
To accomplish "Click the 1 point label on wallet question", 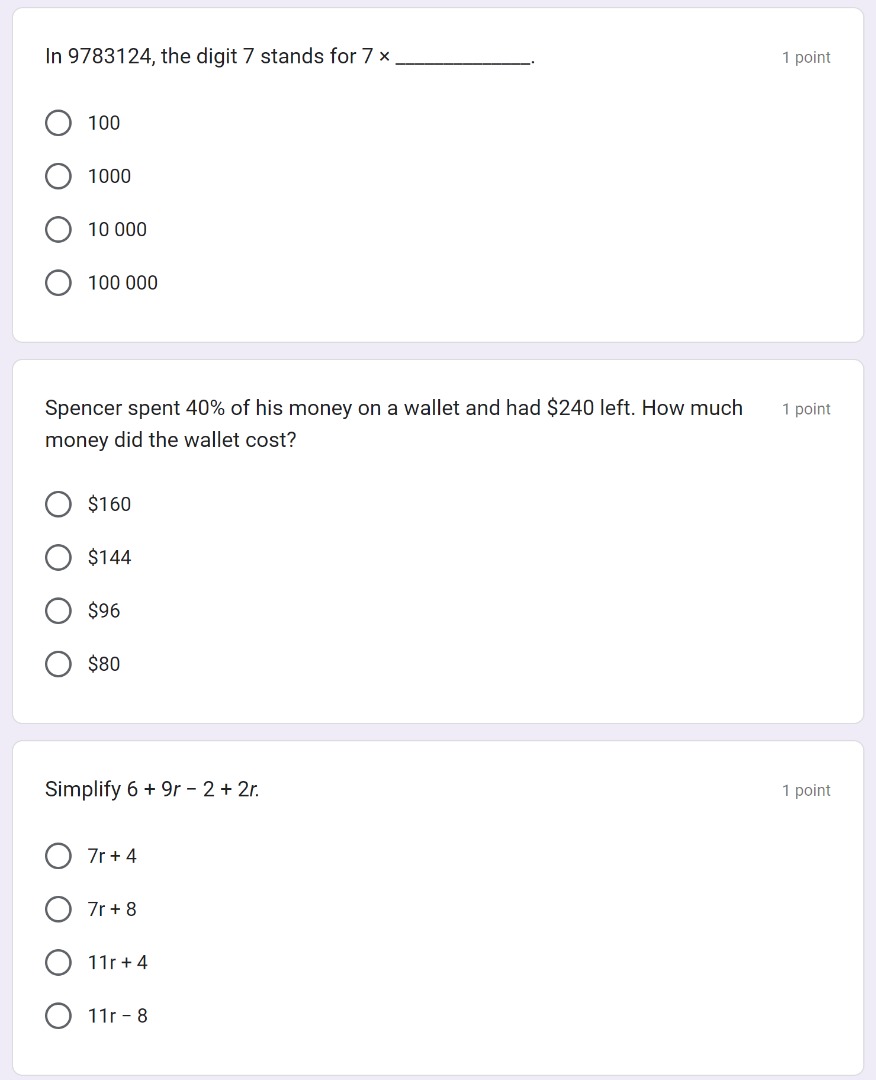I will click(x=806, y=408).
